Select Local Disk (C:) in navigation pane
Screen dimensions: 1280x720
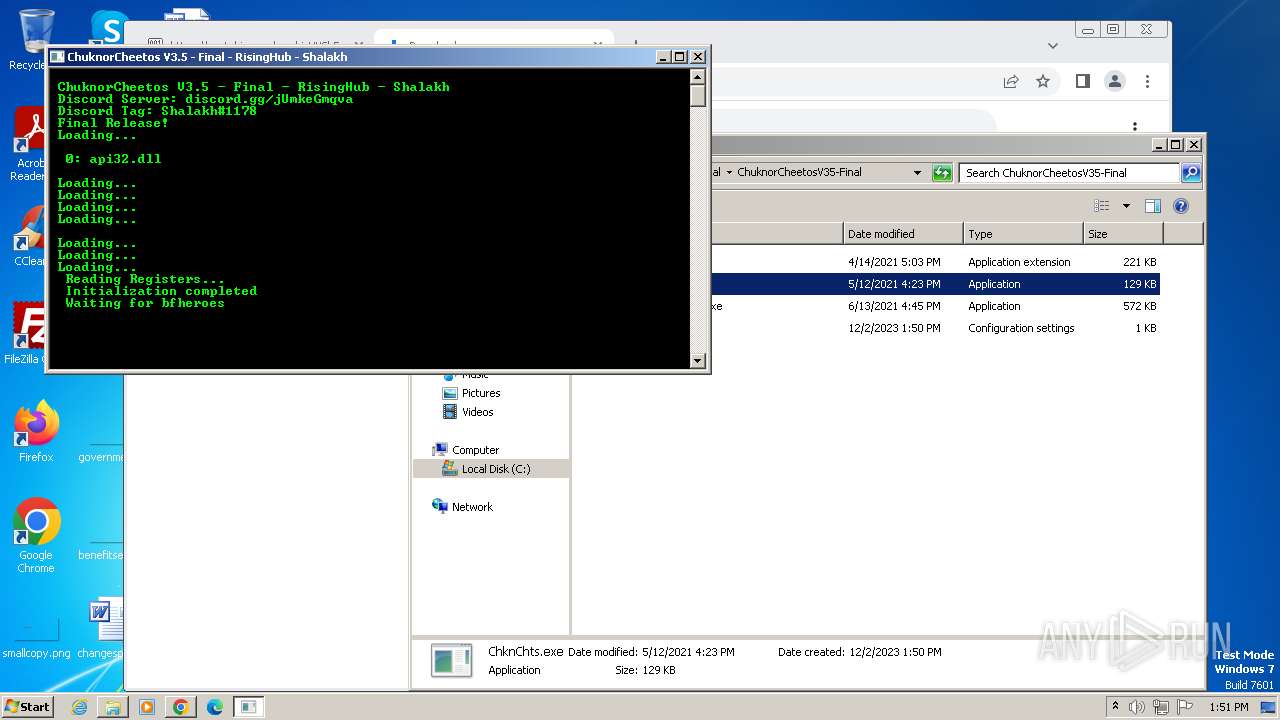point(491,469)
